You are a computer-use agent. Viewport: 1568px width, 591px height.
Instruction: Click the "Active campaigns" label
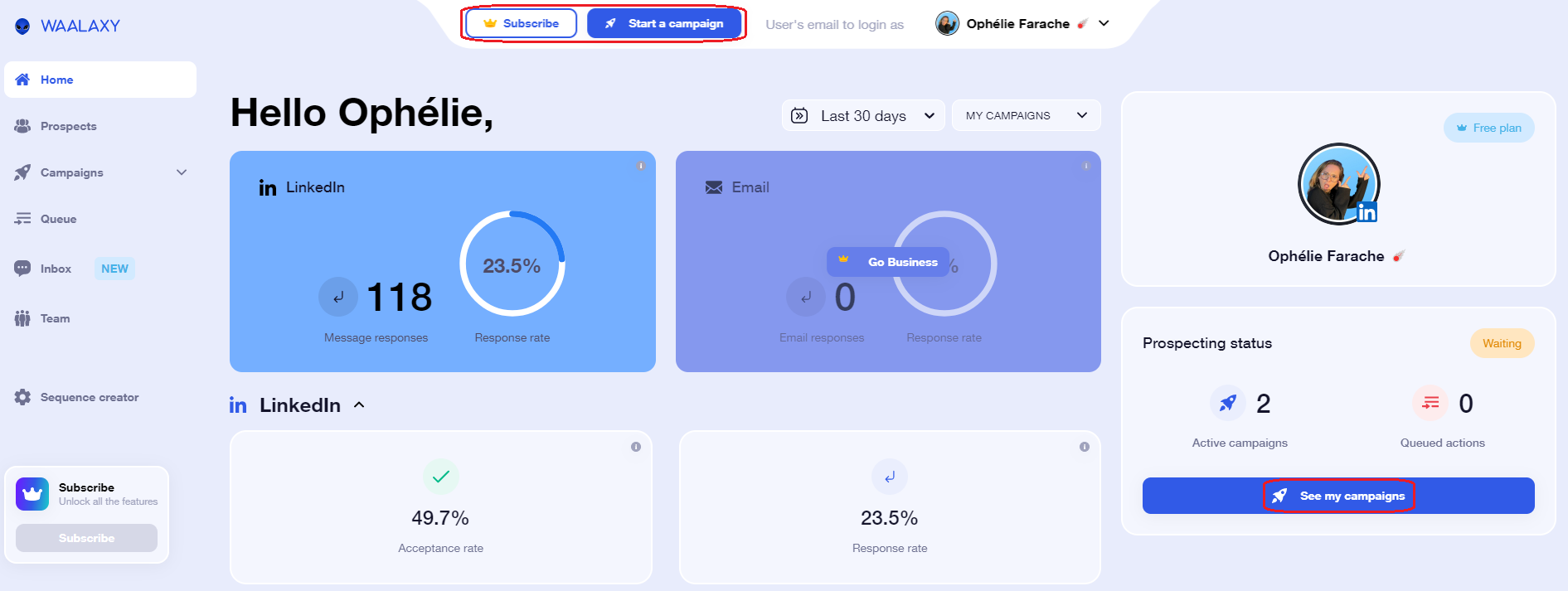click(x=1240, y=443)
